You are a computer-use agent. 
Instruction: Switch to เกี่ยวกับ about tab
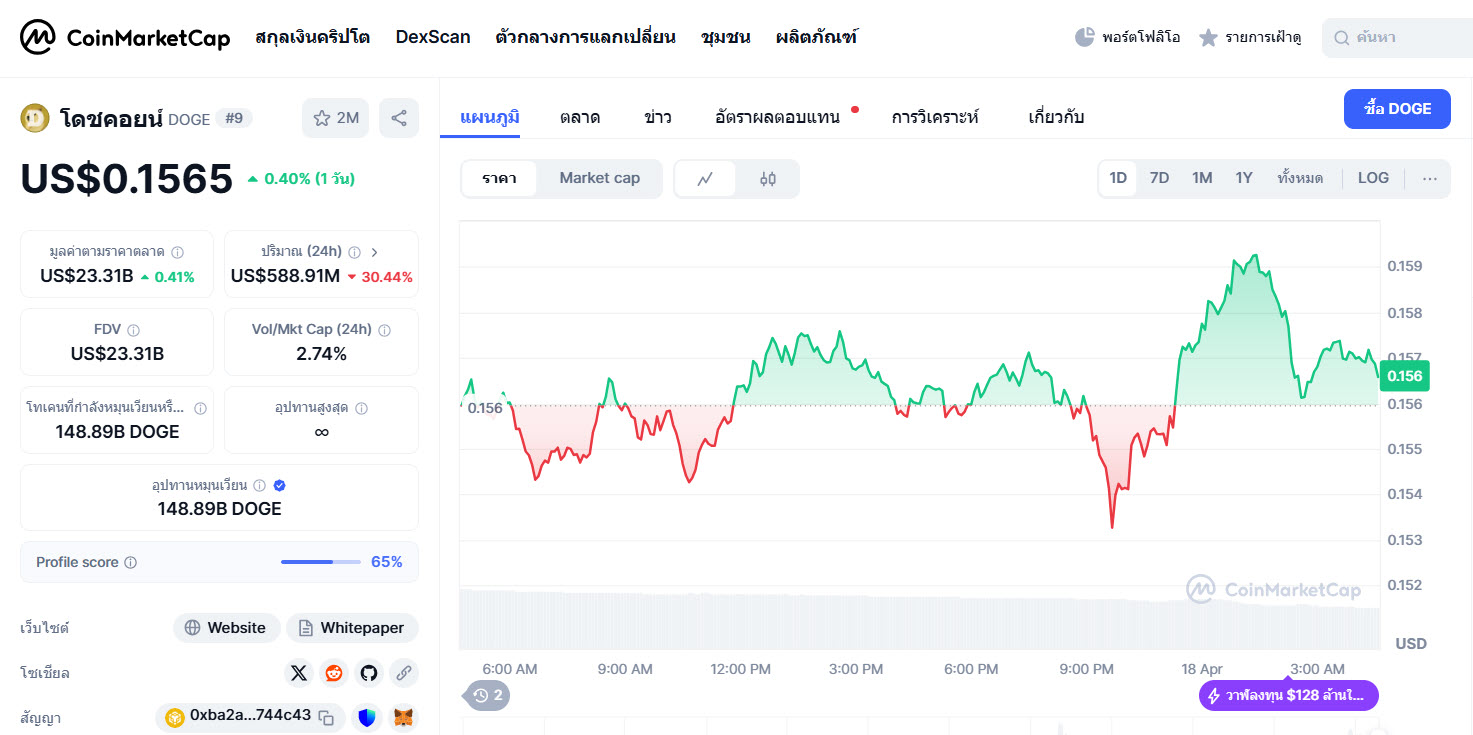pos(1056,117)
